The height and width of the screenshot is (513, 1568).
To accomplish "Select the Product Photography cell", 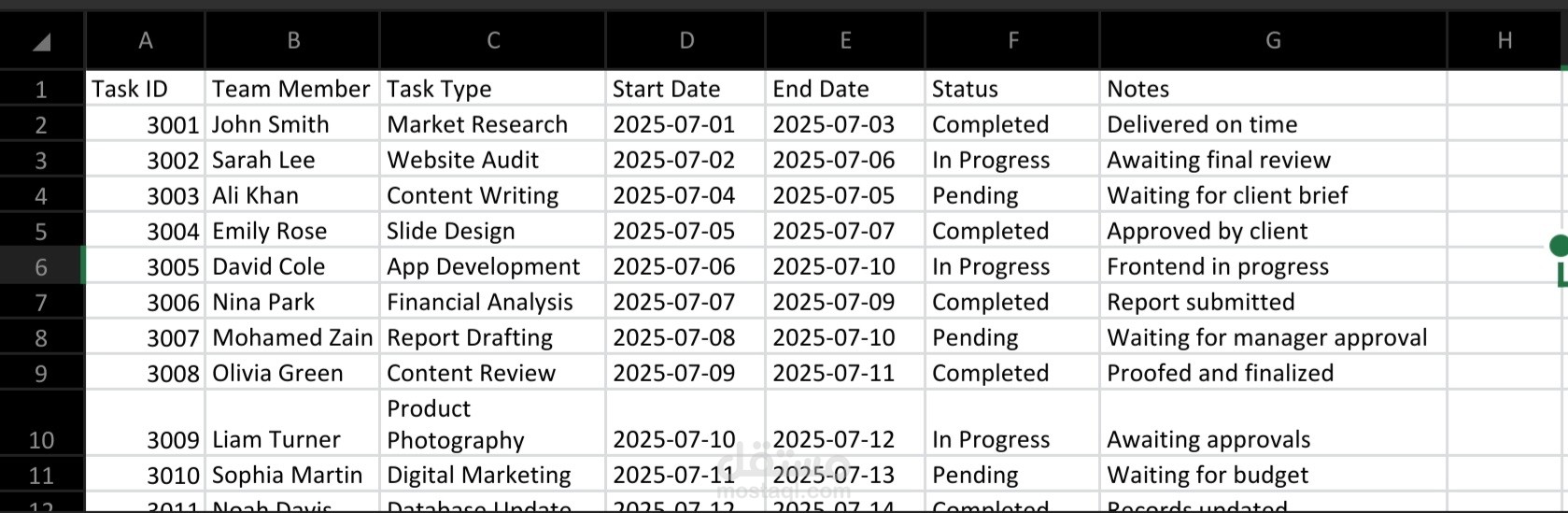I will tap(493, 423).
